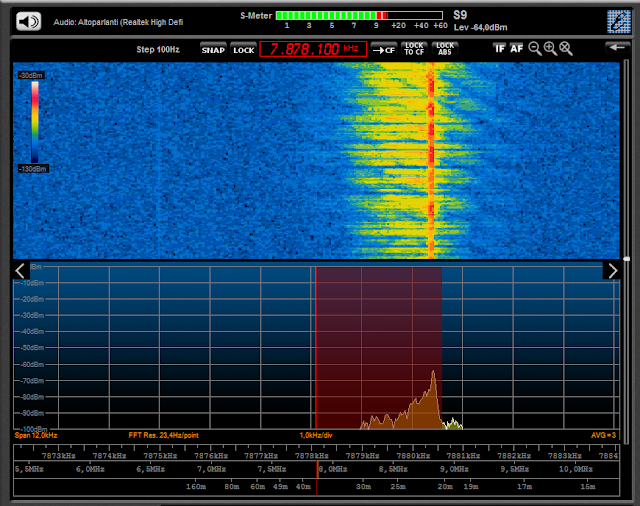Viewport: 640px width, 506px height.
Task: Select the 160m band marker
Action: coord(196,487)
